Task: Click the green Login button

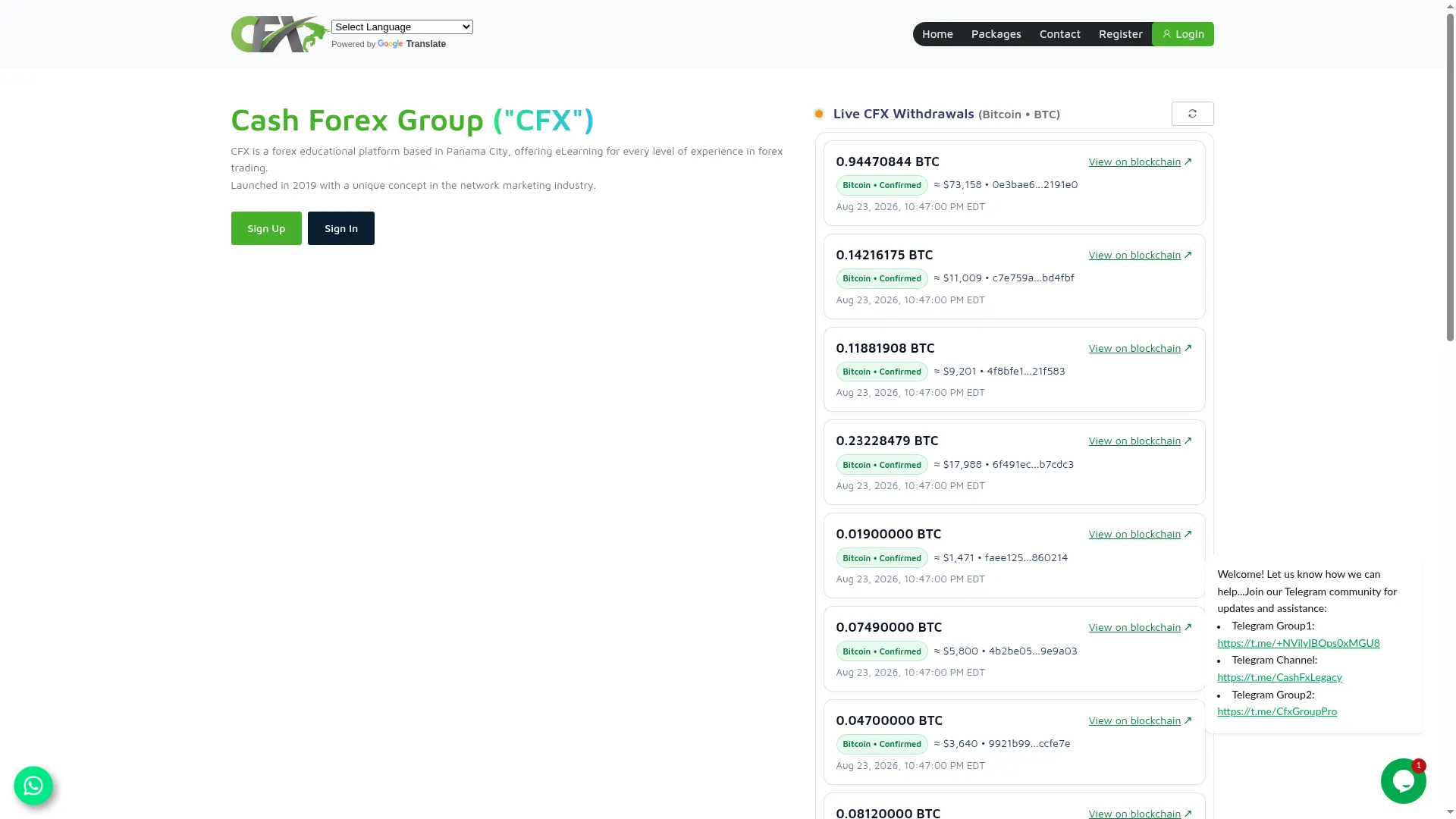Action: click(1183, 34)
